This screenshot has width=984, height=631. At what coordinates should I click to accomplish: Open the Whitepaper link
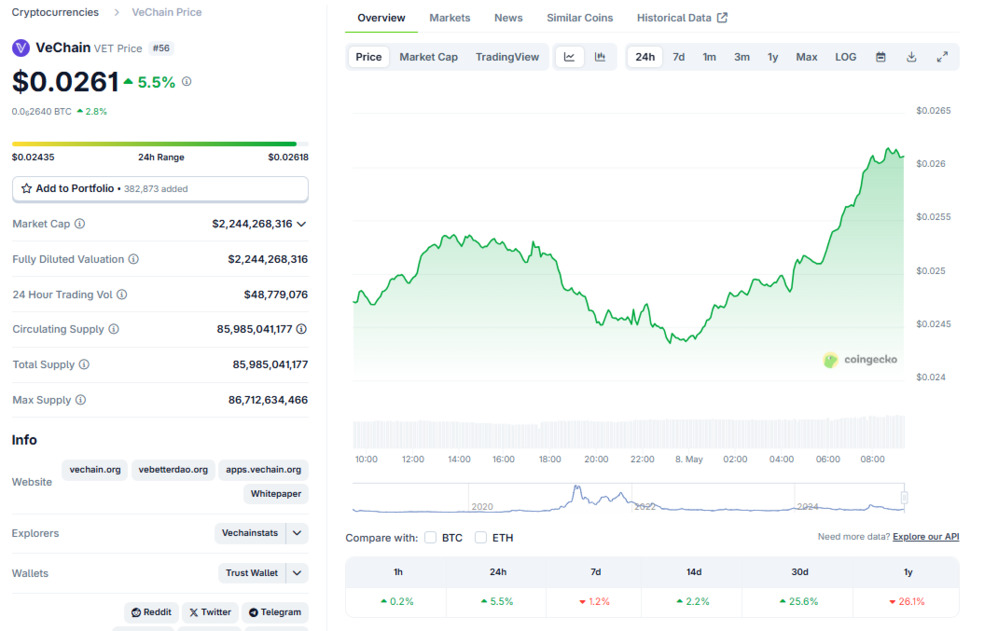pos(275,494)
